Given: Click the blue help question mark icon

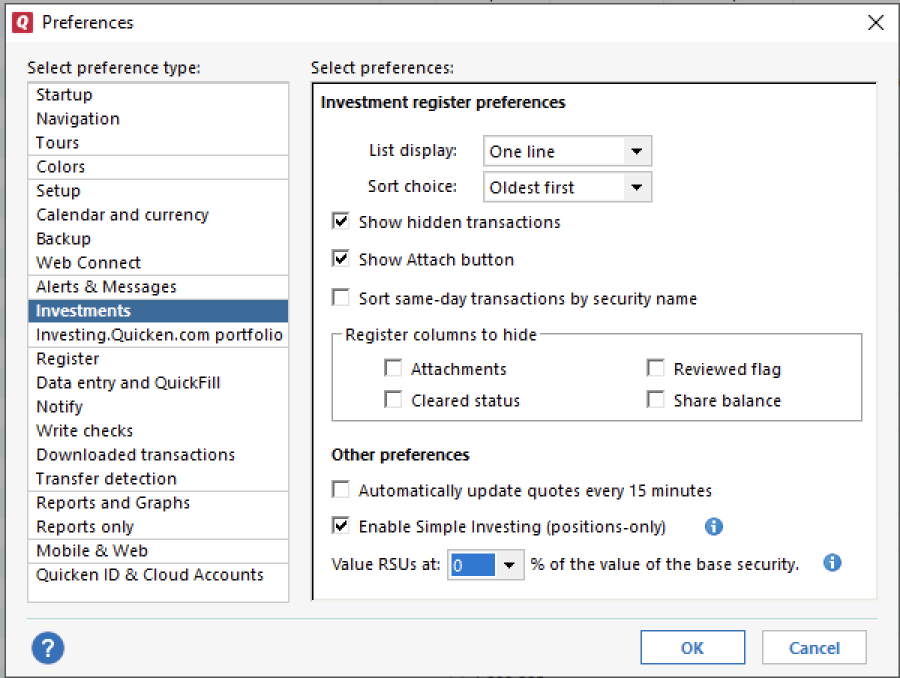Looking at the screenshot, I should (48, 648).
